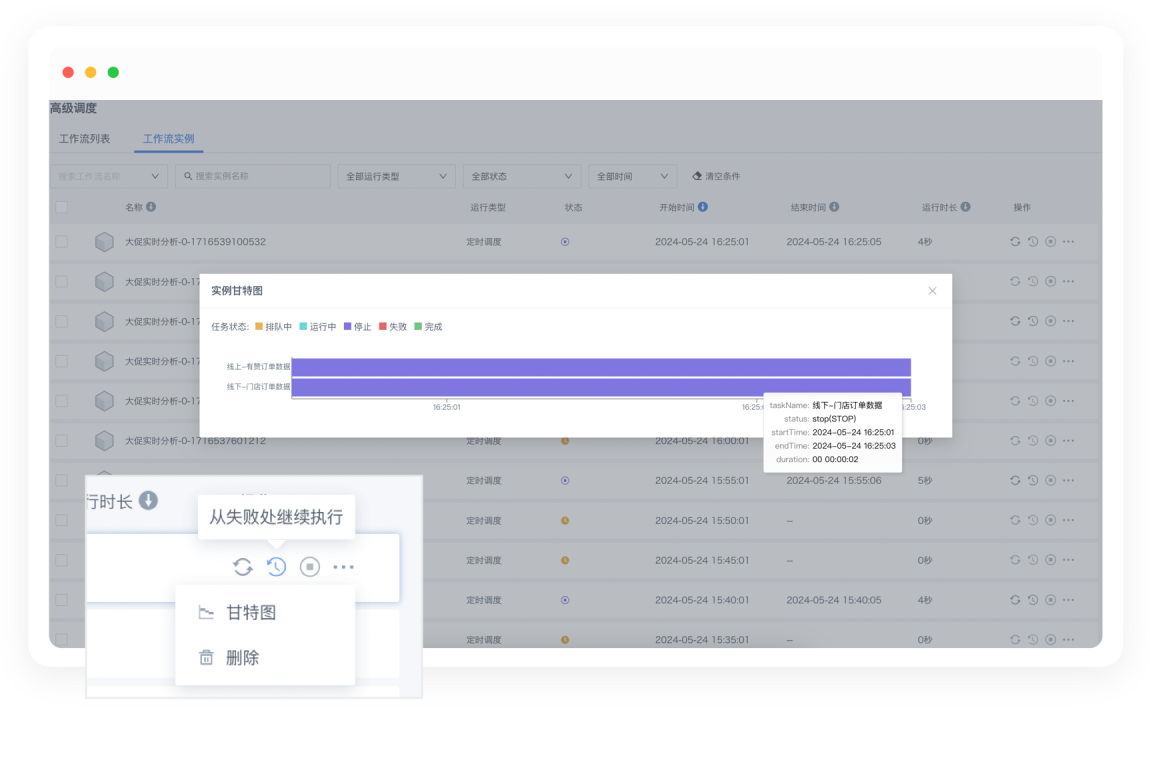Click the purple 停止 legend swatch
The height and width of the screenshot is (776, 1150).
click(x=348, y=326)
